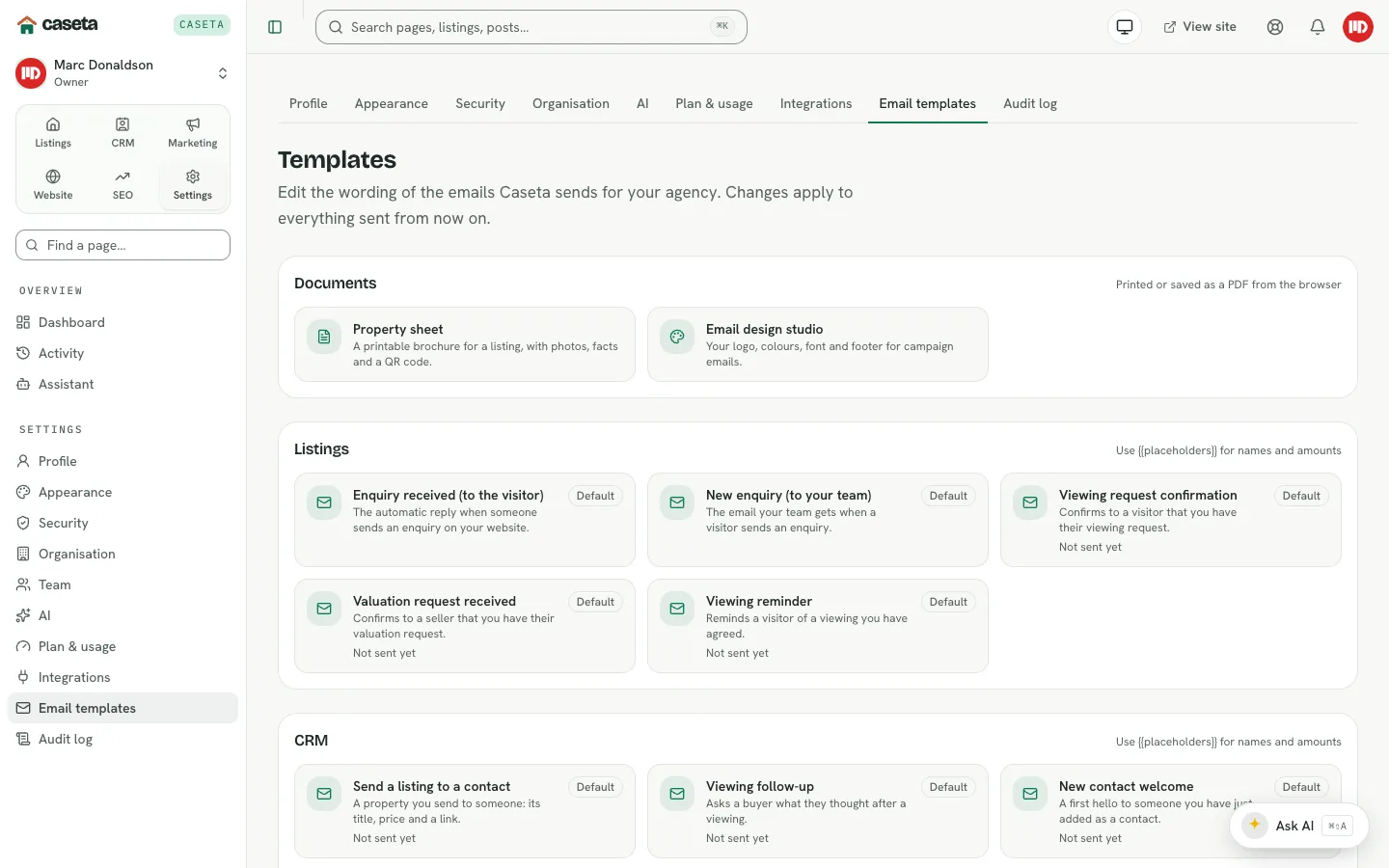Screen dimensions: 1389x868
Task: Open the Viewing follow-up template card
Action: pyautogui.click(x=818, y=811)
